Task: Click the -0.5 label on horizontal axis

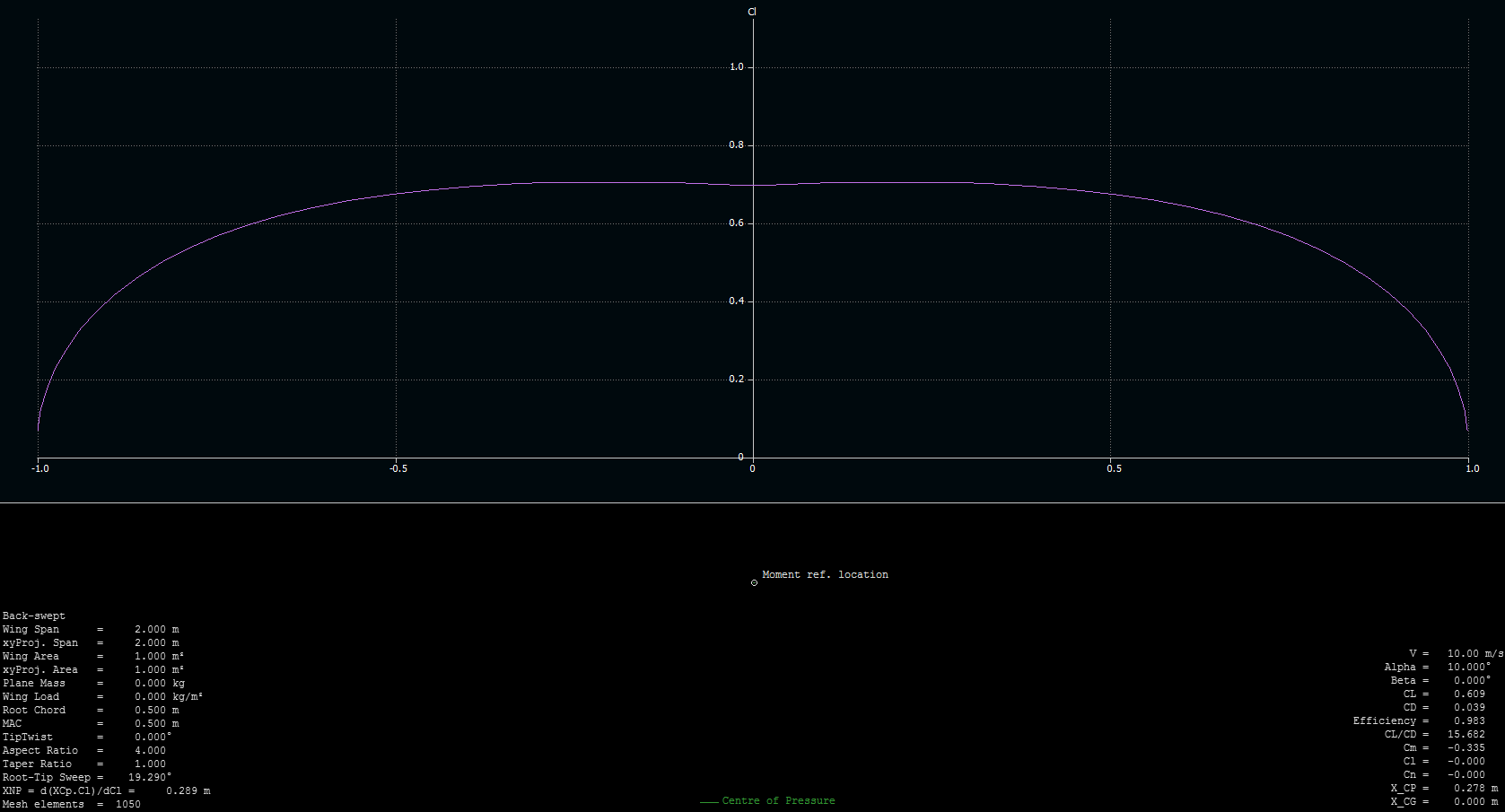Action: pyautogui.click(x=398, y=468)
